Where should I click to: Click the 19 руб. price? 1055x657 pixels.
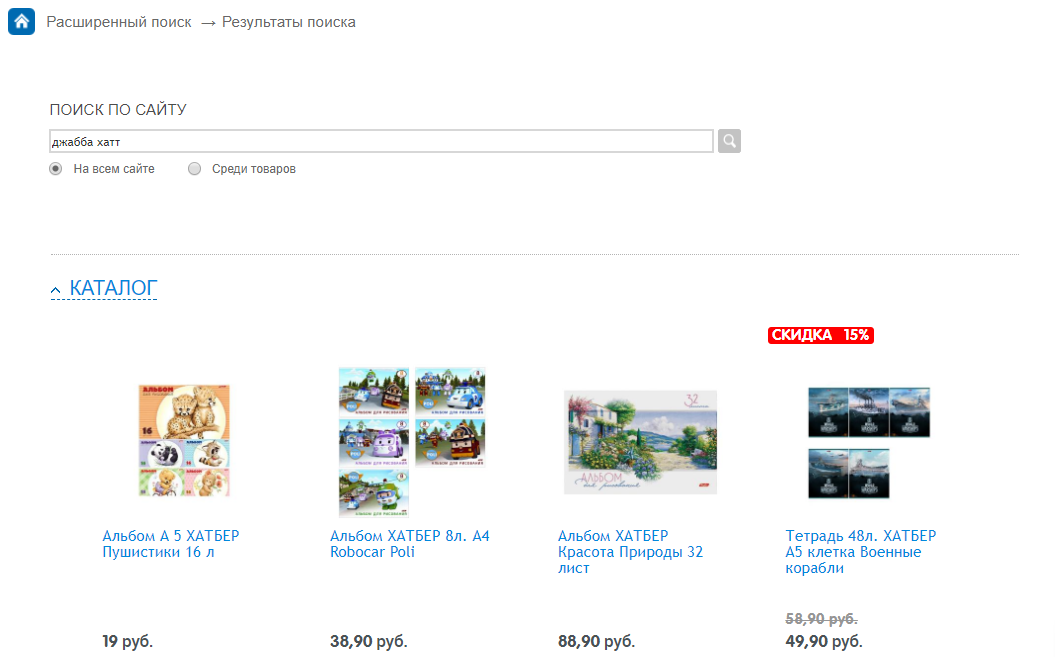(x=128, y=642)
